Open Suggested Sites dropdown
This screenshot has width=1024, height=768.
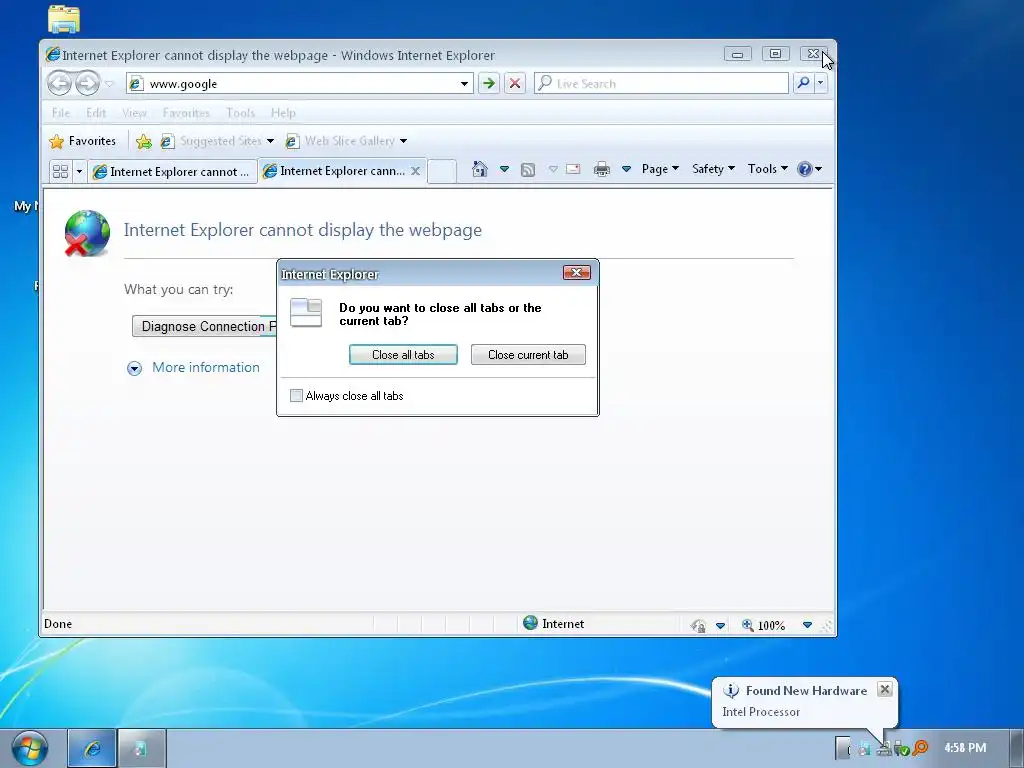point(217,141)
